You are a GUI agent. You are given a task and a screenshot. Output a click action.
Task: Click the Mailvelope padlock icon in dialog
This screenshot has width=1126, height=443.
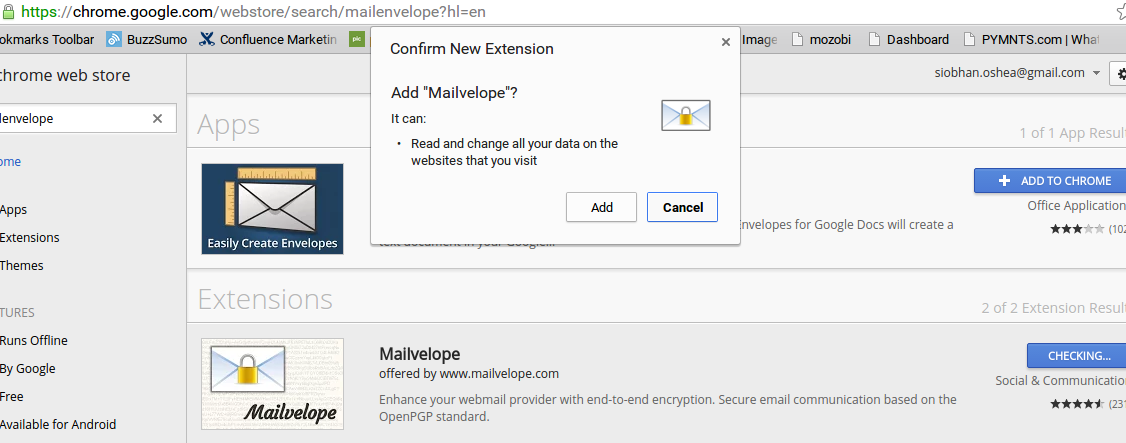(685, 116)
